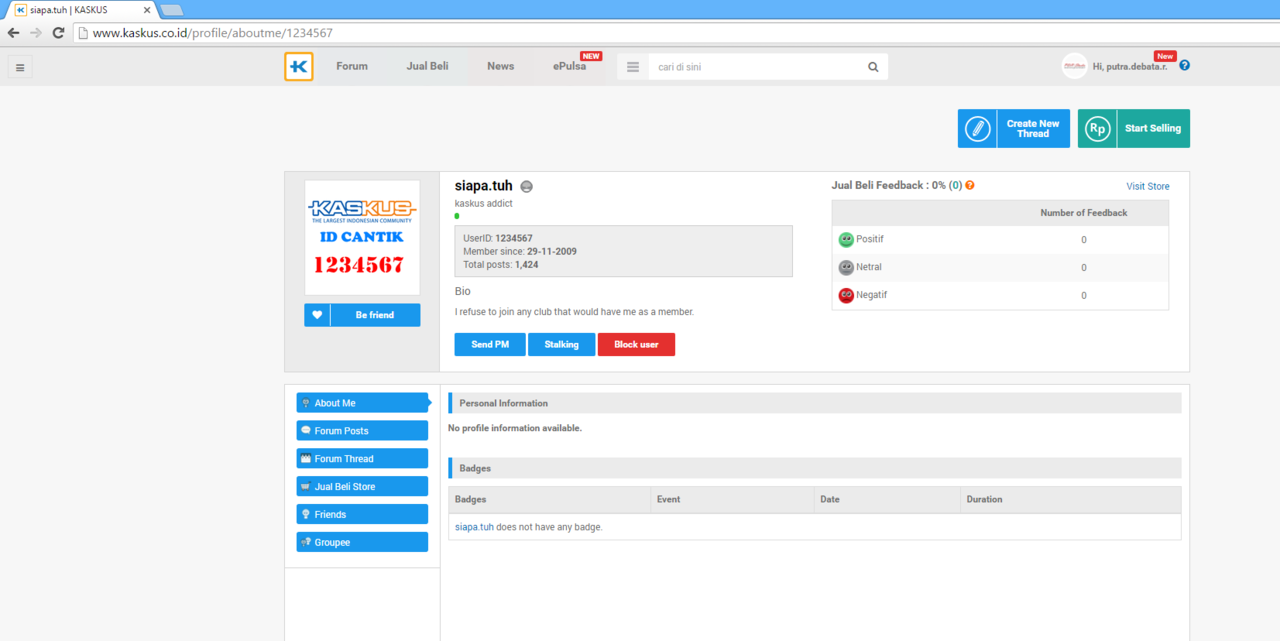Click the Start Selling button

1134,128
